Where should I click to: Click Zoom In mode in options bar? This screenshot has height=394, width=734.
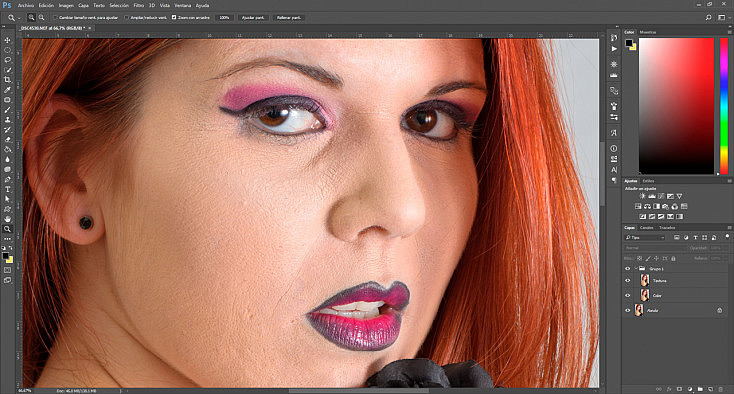click(x=31, y=17)
